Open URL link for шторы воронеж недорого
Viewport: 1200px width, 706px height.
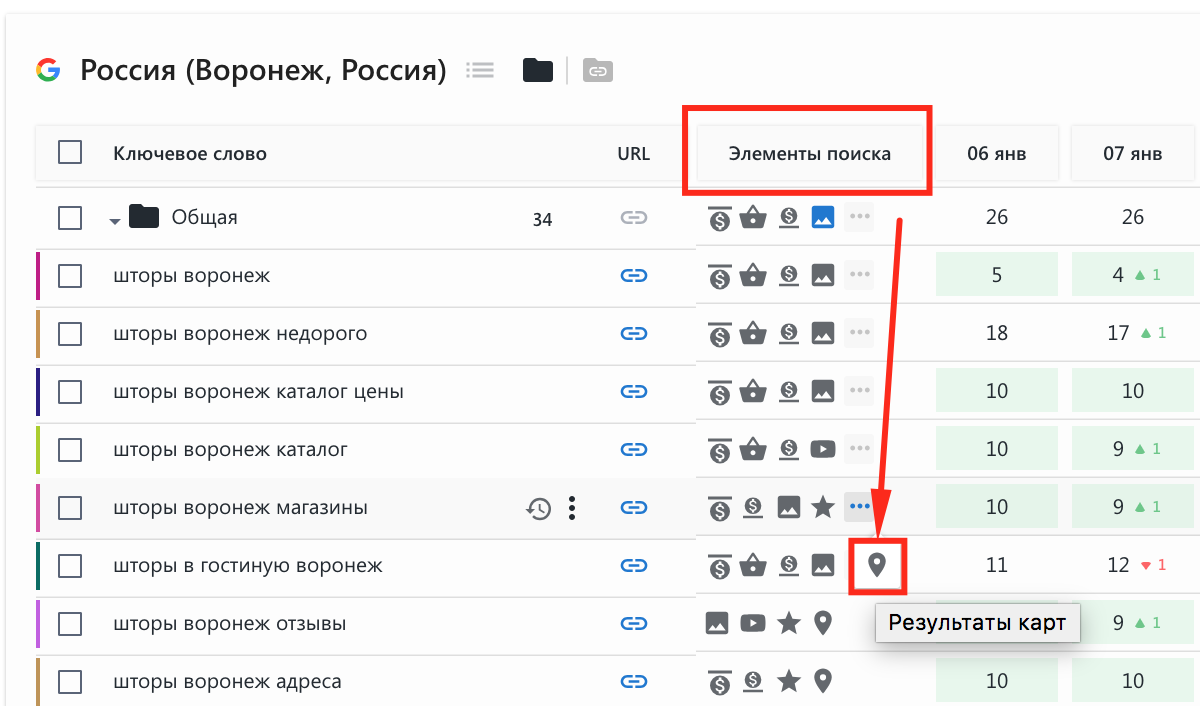tap(633, 334)
